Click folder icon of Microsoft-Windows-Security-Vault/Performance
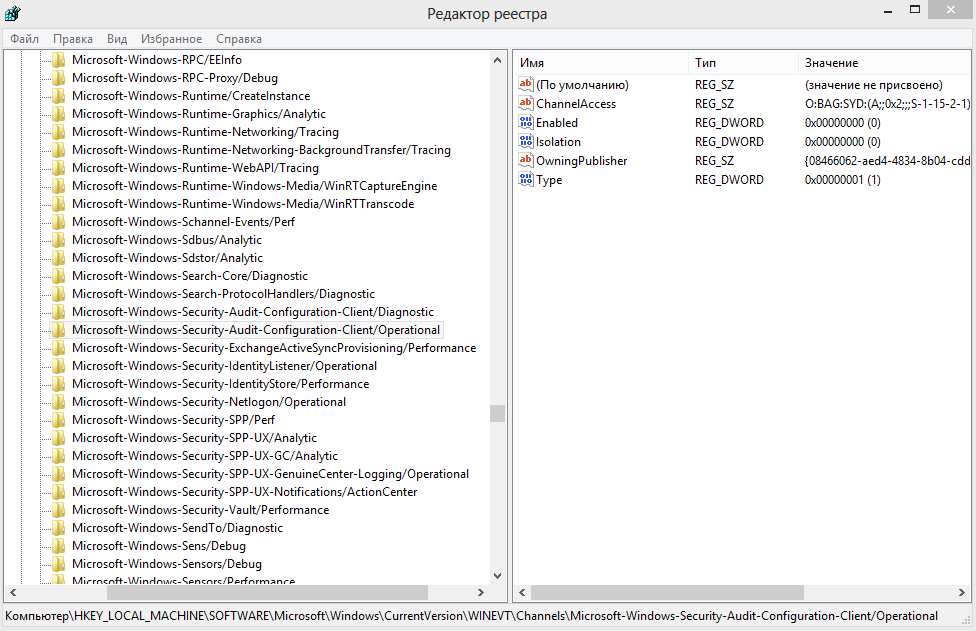The height and width of the screenshot is (631, 976). [59, 510]
